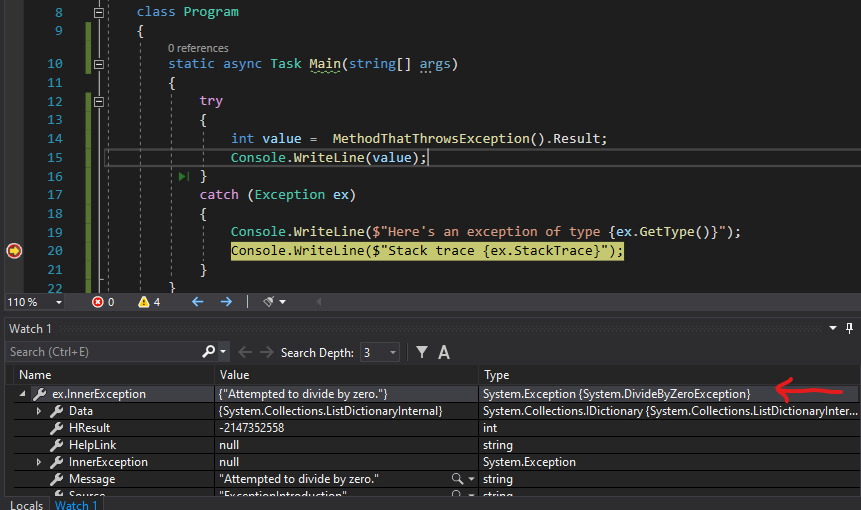Switch to the Watch 1 tab

[76, 505]
